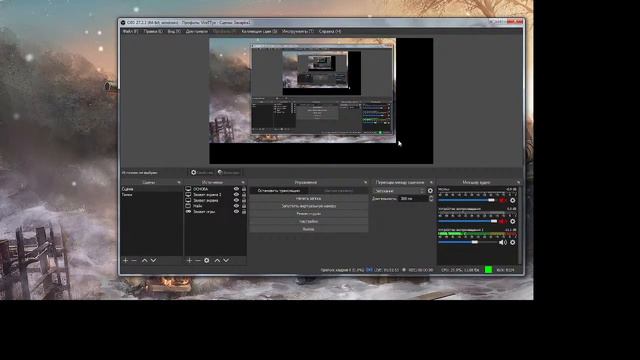640x360 pixels.
Task: Move the scene down in Сцены panel
Action: coord(153,260)
